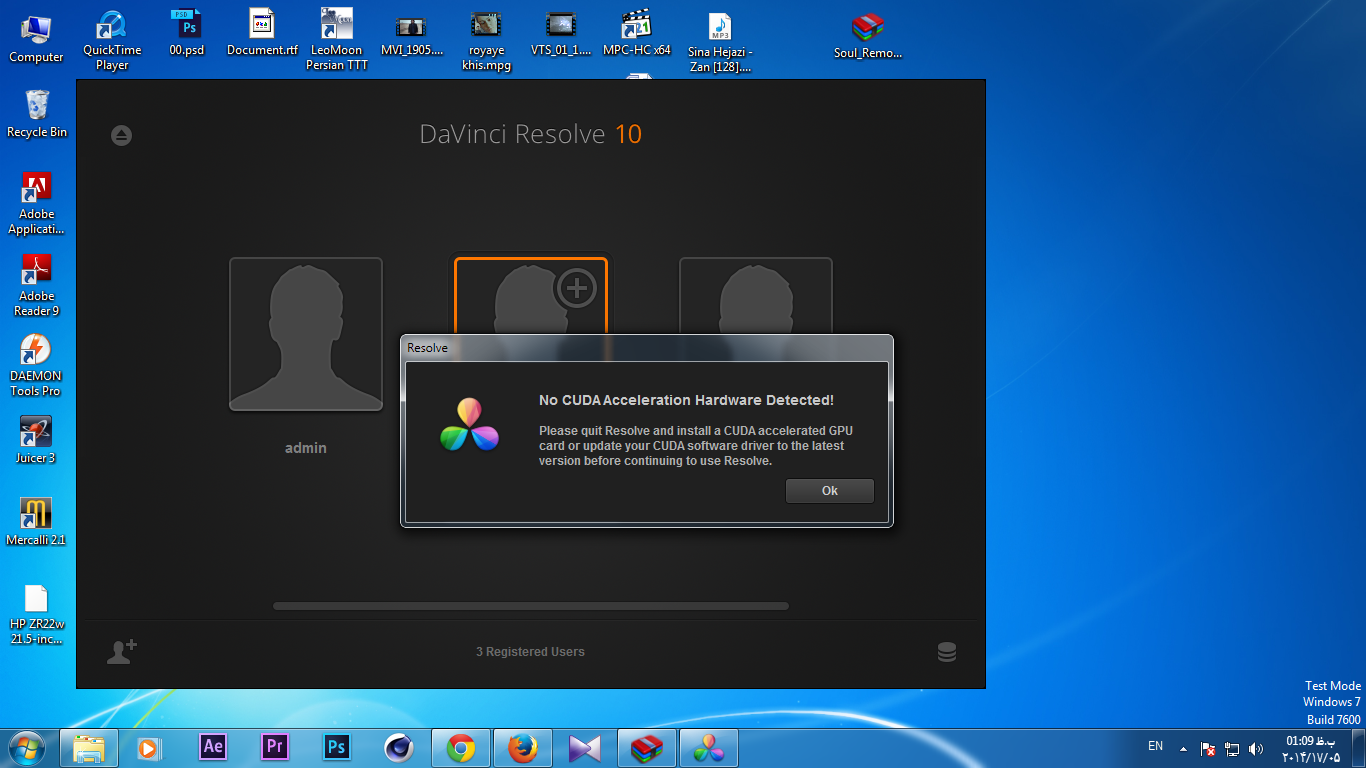The image size is (1366, 768).
Task: Select the HP ZR22w document icon
Action: (36, 615)
